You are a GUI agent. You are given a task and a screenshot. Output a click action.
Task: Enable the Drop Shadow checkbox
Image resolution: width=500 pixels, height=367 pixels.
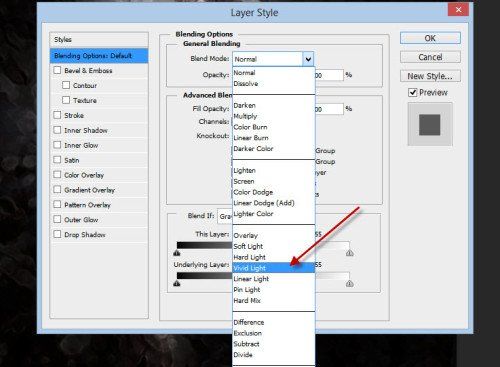pos(57,234)
